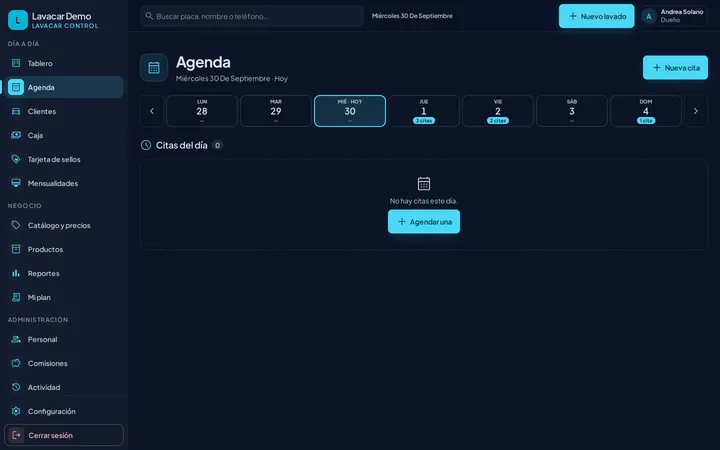The image size is (720, 450).
Task: Click the Clientes car icon
Action: (x=16, y=111)
